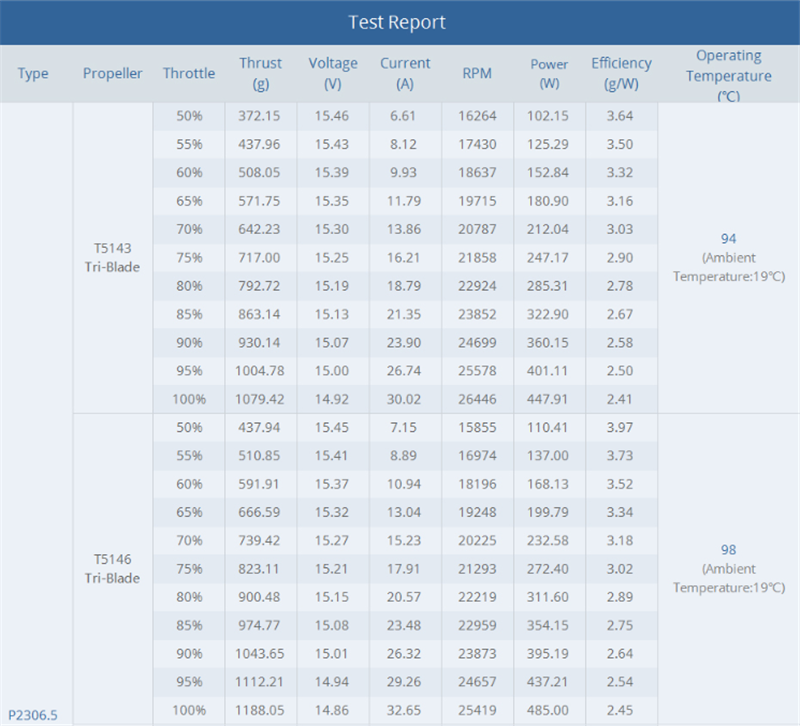The width and height of the screenshot is (800, 726).
Task: Click the 94 operating temperature value
Action: [x=729, y=239]
